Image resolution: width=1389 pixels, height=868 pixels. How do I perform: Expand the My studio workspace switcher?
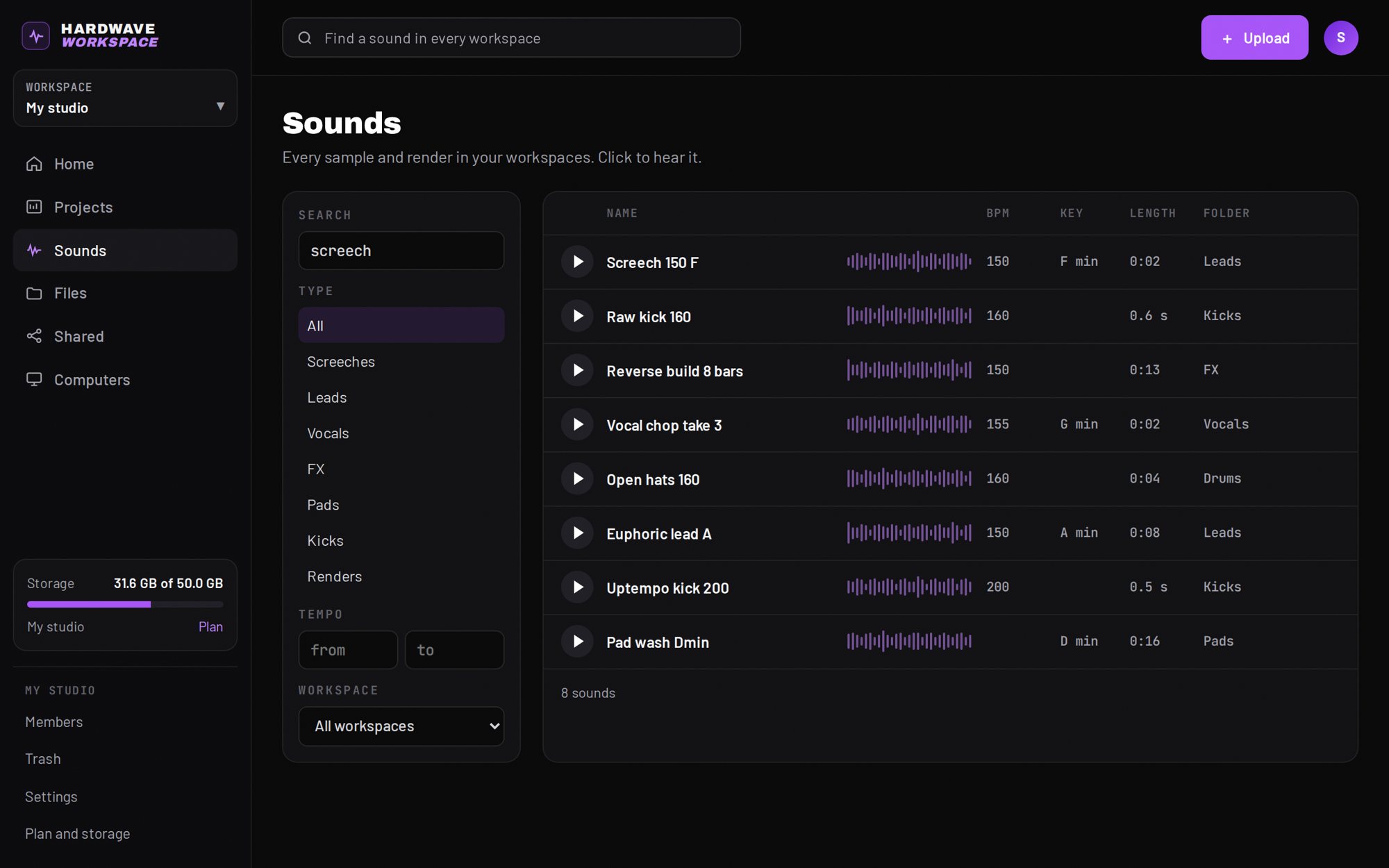tap(125, 98)
